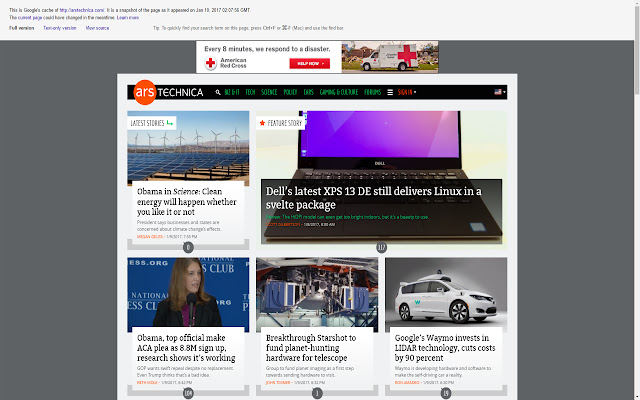The image size is (640, 400).
Task: Open the hamburger menu icon
Action: point(390,92)
